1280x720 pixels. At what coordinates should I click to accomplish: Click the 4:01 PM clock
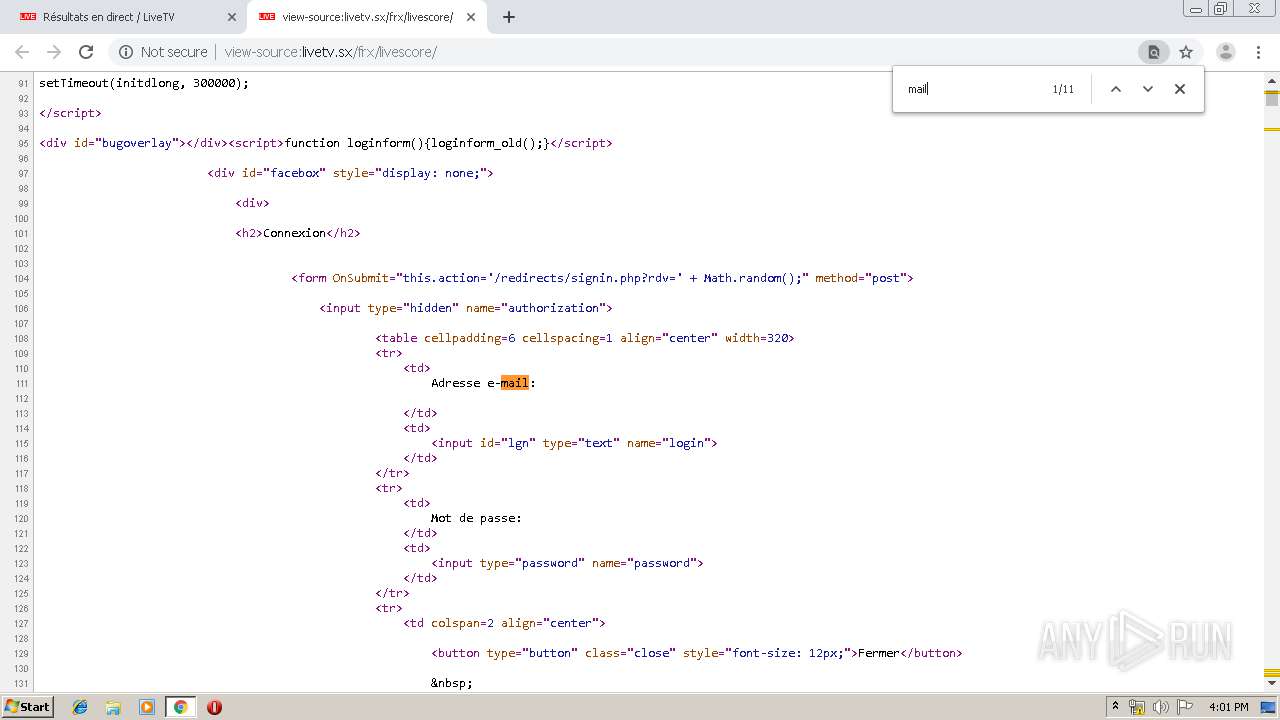(1228, 707)
